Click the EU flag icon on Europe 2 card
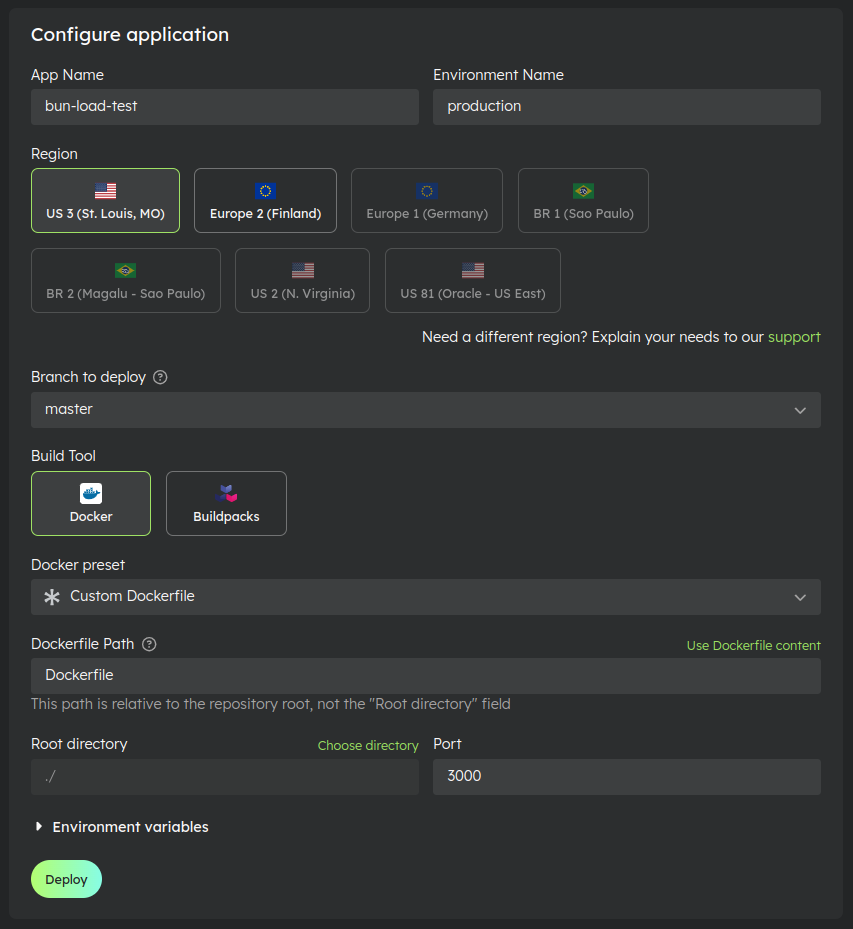The height and width of the screenshot is (929, 853). click(264, 190)
